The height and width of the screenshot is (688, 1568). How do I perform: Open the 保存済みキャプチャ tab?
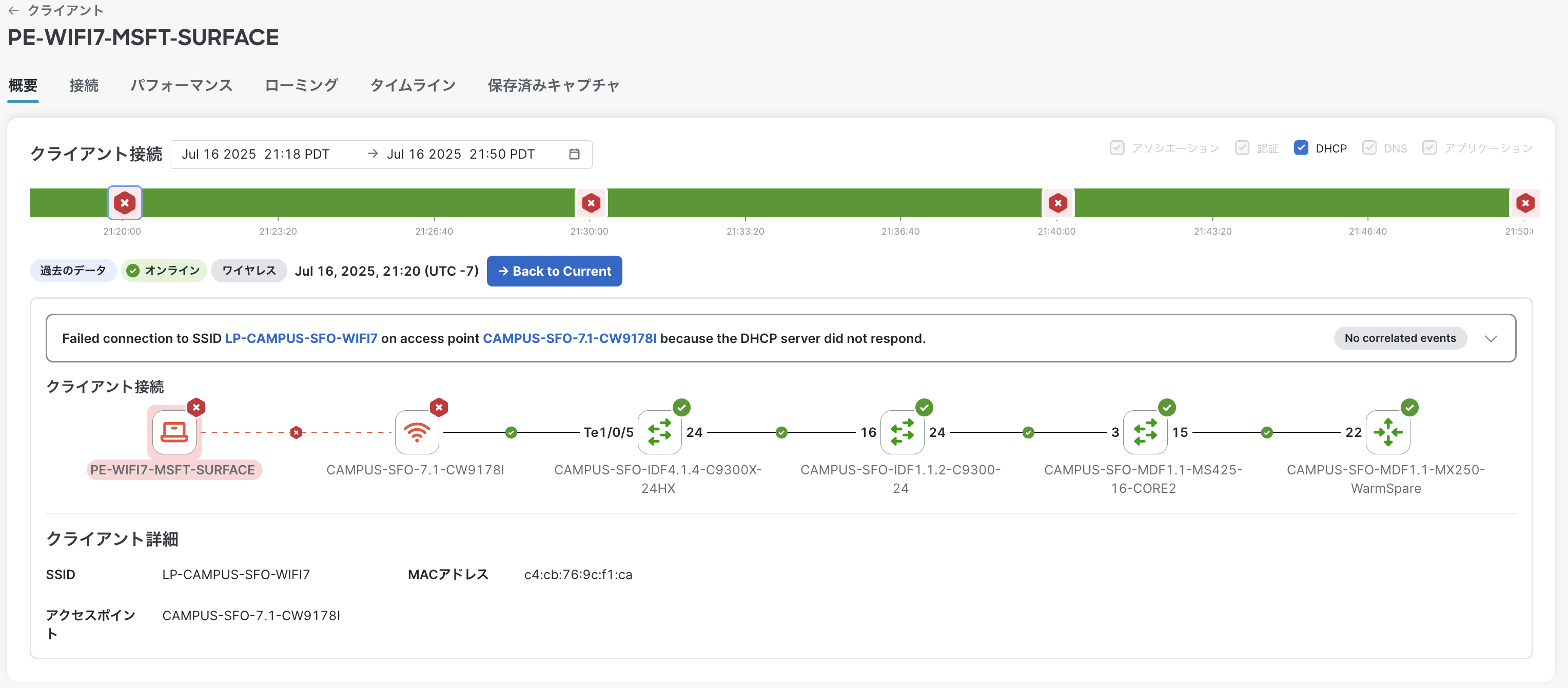(553, 85)
